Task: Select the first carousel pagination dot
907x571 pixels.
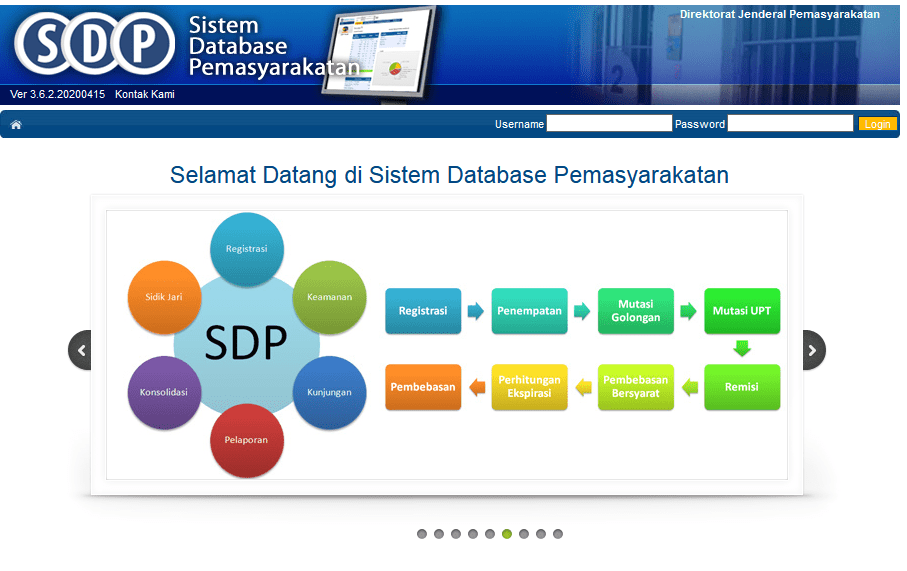Action: coord(422,534)
